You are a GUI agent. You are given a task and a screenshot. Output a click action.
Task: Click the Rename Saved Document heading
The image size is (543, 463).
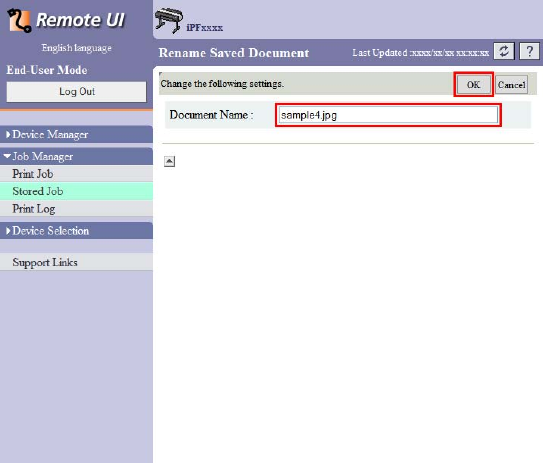point(234,53)
